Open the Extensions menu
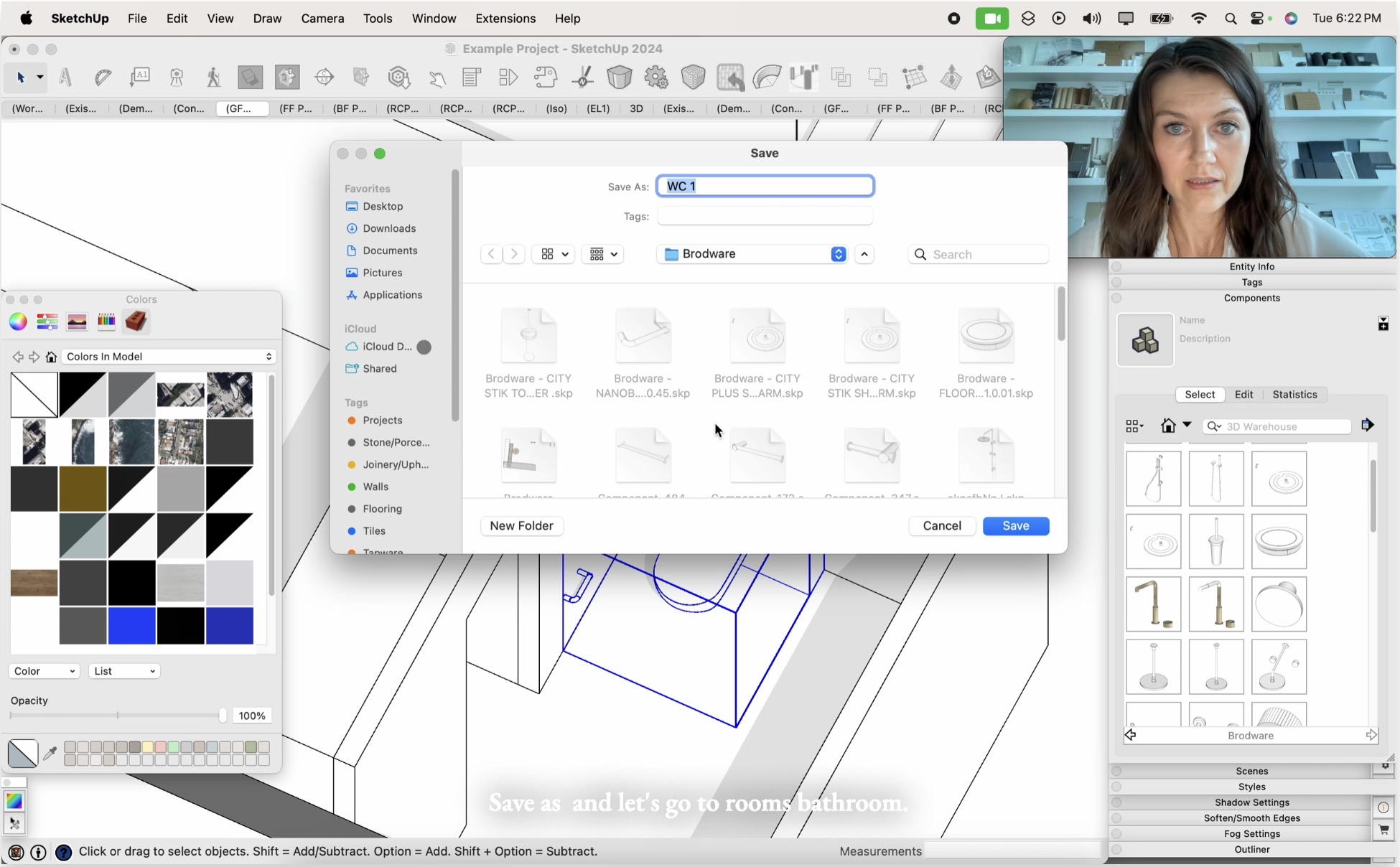1400x867 pixels. point(505,19)
